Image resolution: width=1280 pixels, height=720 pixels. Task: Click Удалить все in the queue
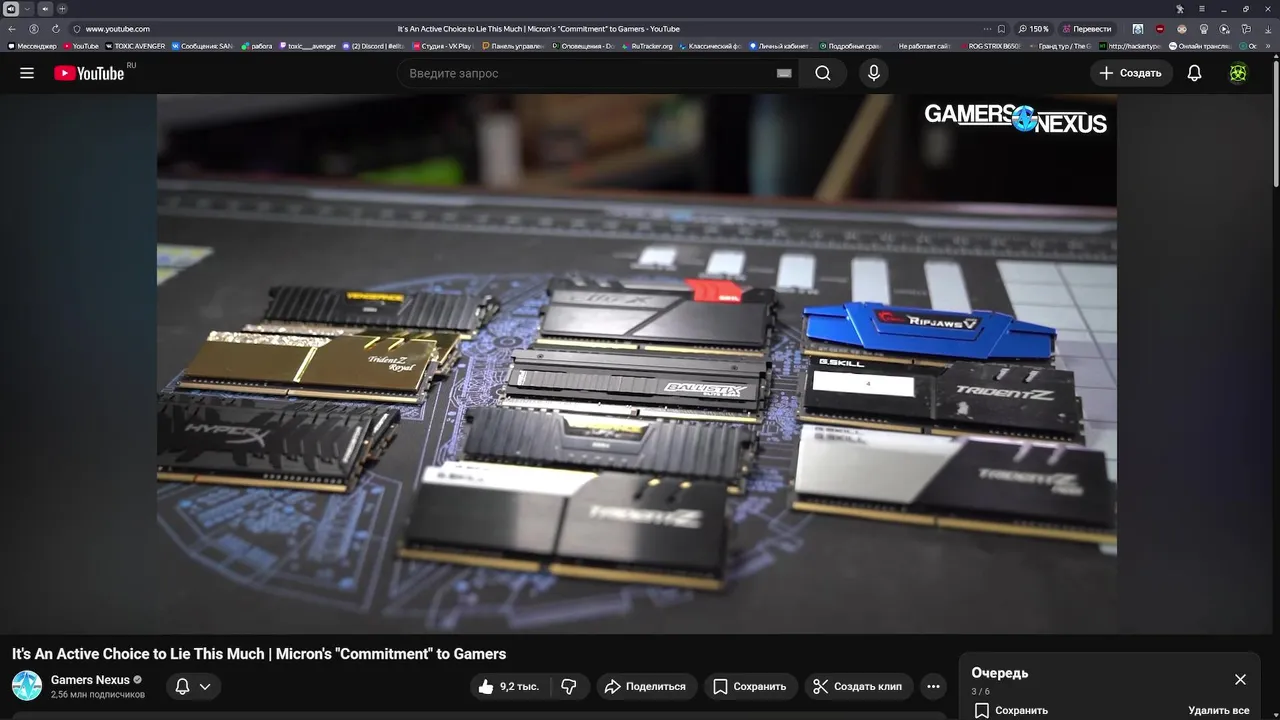[1219, 710]
